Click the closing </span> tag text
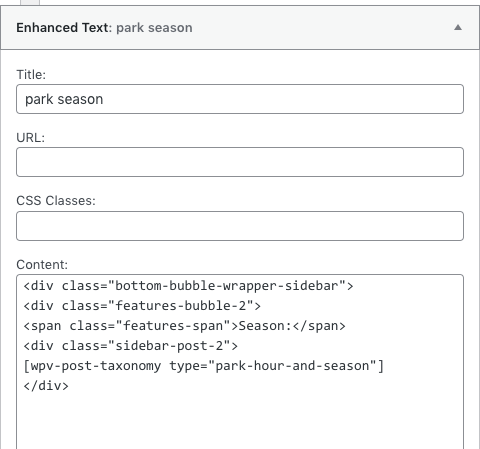This screenshot has width=480, height=449. click(x=319, y=326)
